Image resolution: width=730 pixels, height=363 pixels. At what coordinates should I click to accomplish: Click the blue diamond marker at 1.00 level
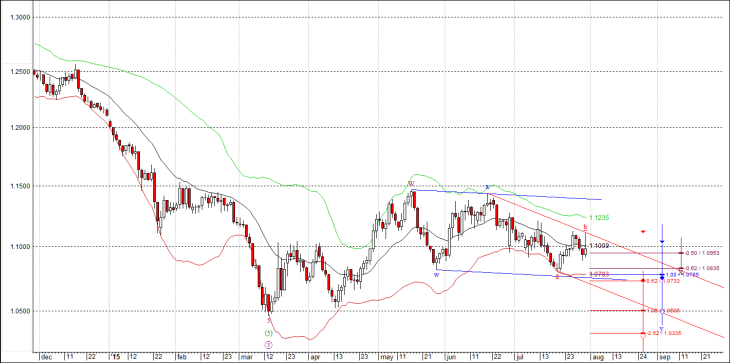[x=662, y=278]
